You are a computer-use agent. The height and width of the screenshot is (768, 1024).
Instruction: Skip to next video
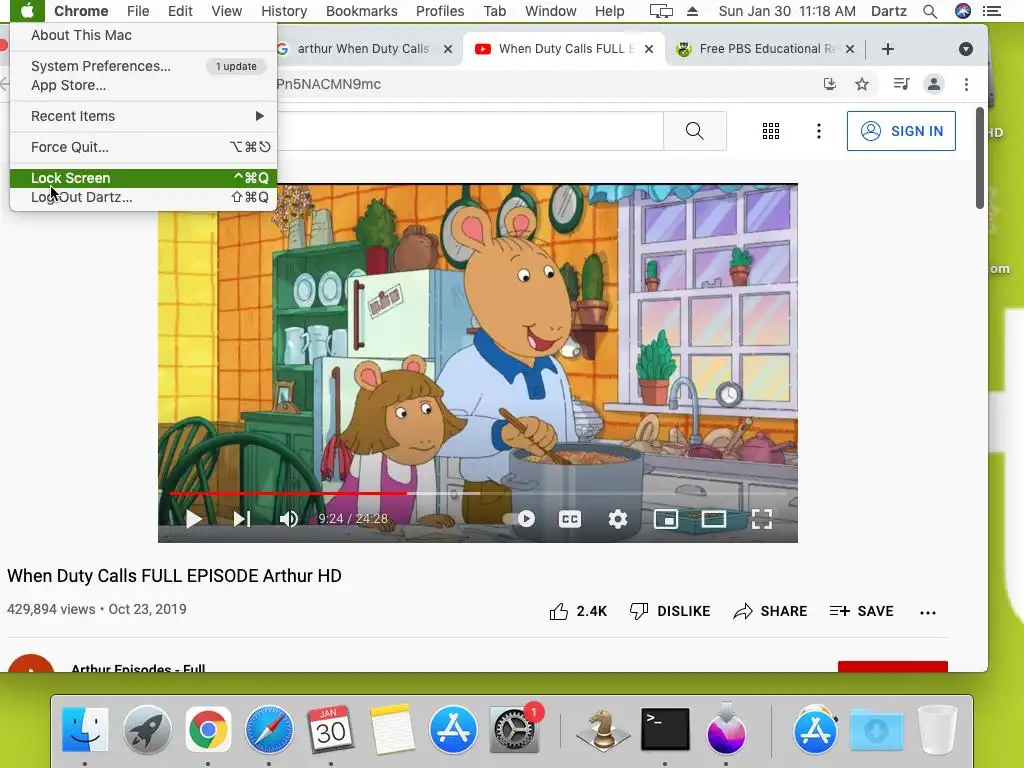(242, 519)
